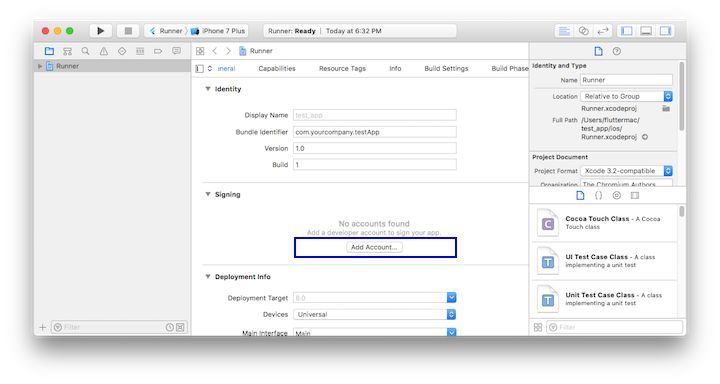Show the object library

tap(617, 196)
